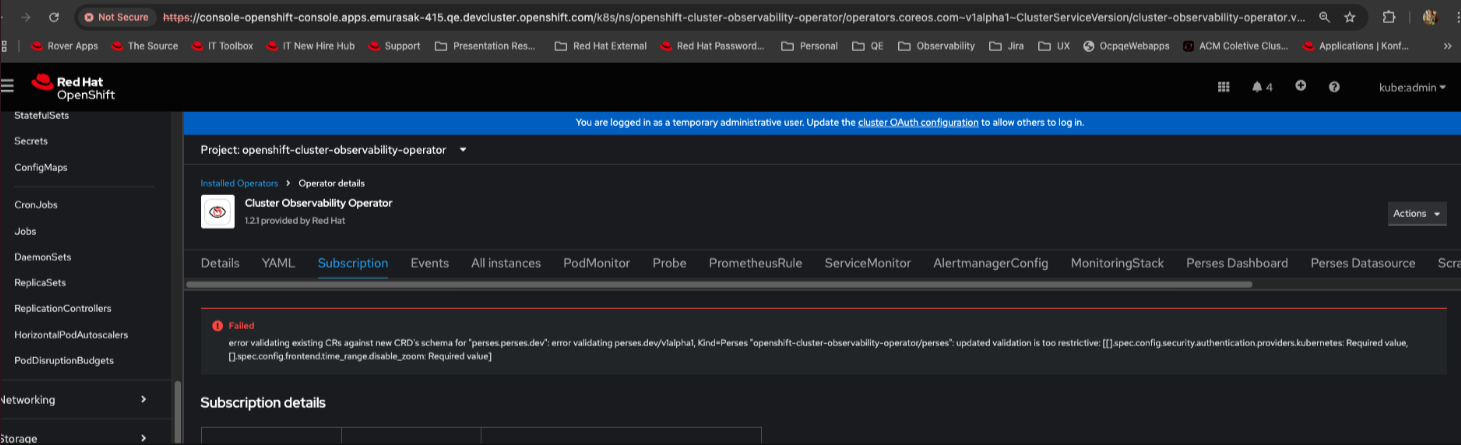Click the Red Hat OpenShift logo
Viewport: 1461px width, 445px height.
73,87
